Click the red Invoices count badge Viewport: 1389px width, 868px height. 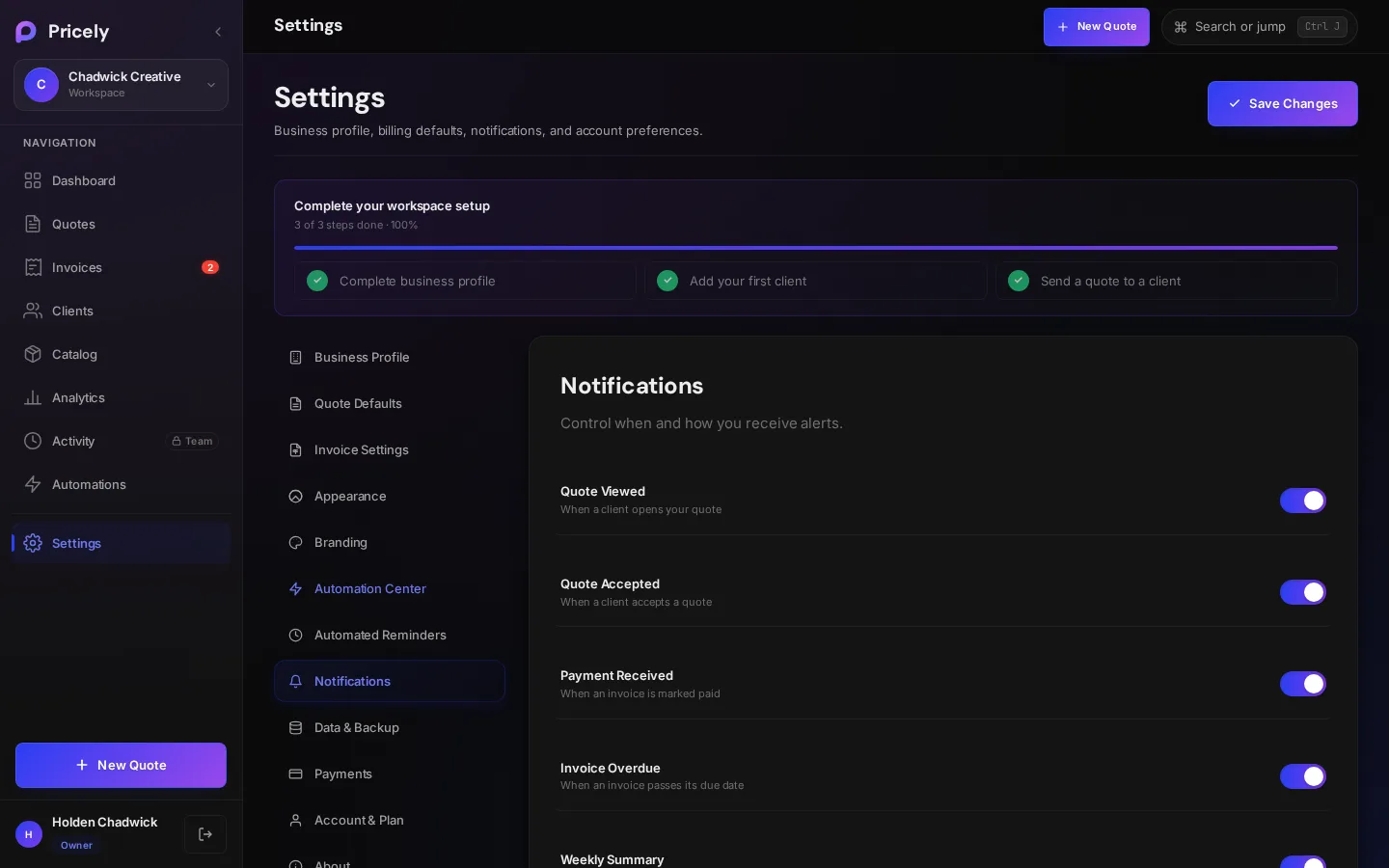click(x=210, y=267)
